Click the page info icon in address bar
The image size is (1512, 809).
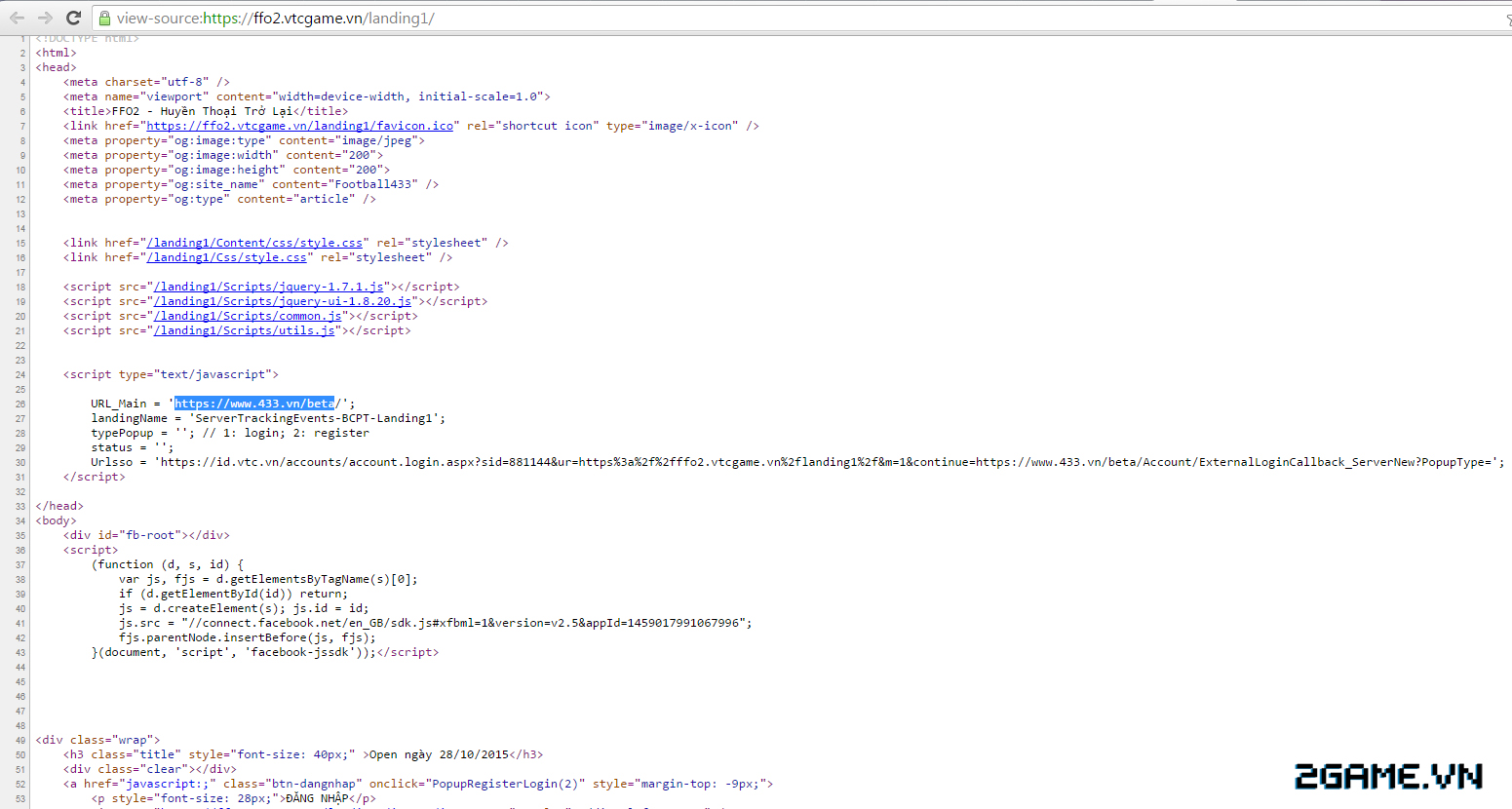coord(104,18)
